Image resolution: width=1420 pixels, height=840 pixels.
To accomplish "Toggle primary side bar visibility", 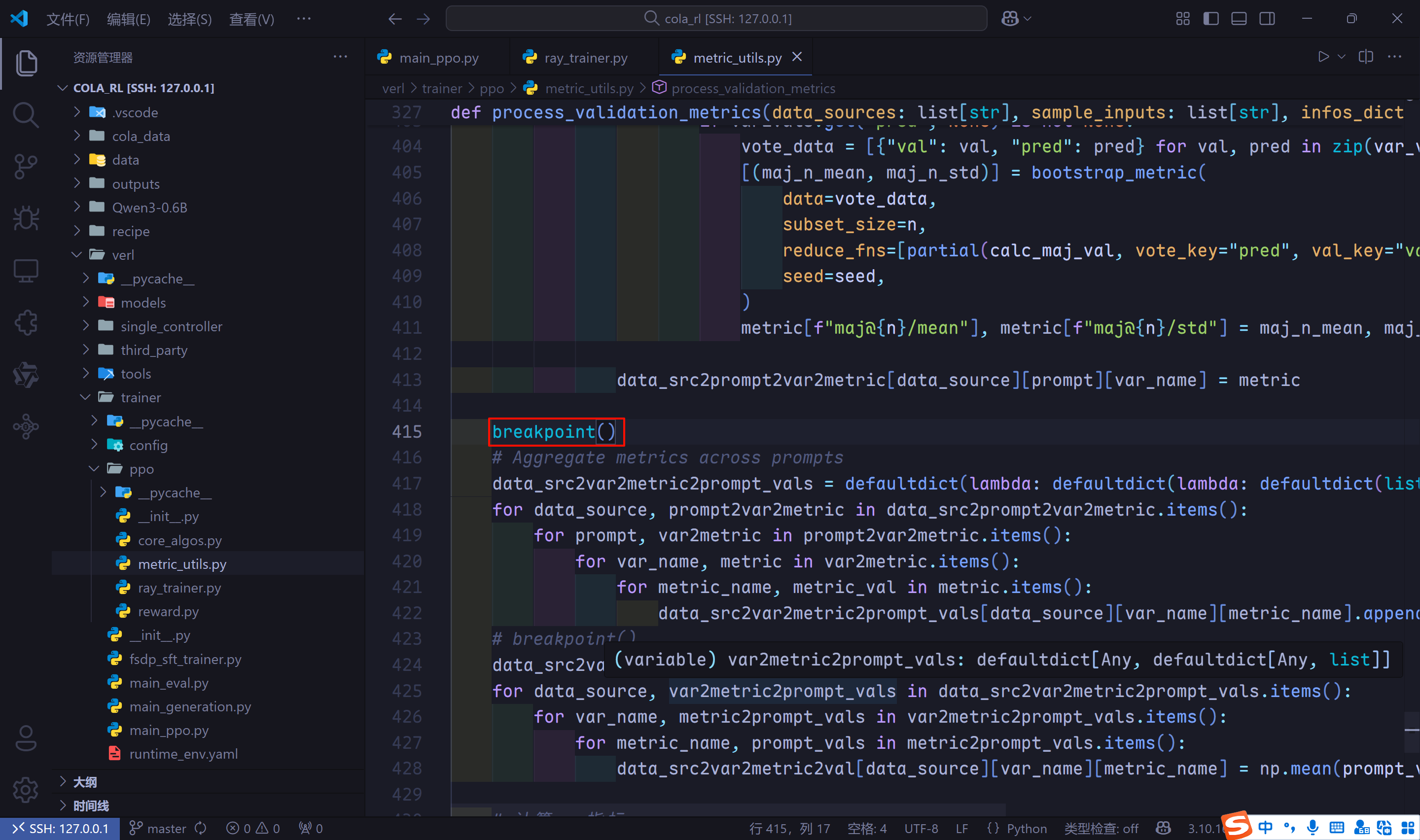I will [x=1210, y=19].
